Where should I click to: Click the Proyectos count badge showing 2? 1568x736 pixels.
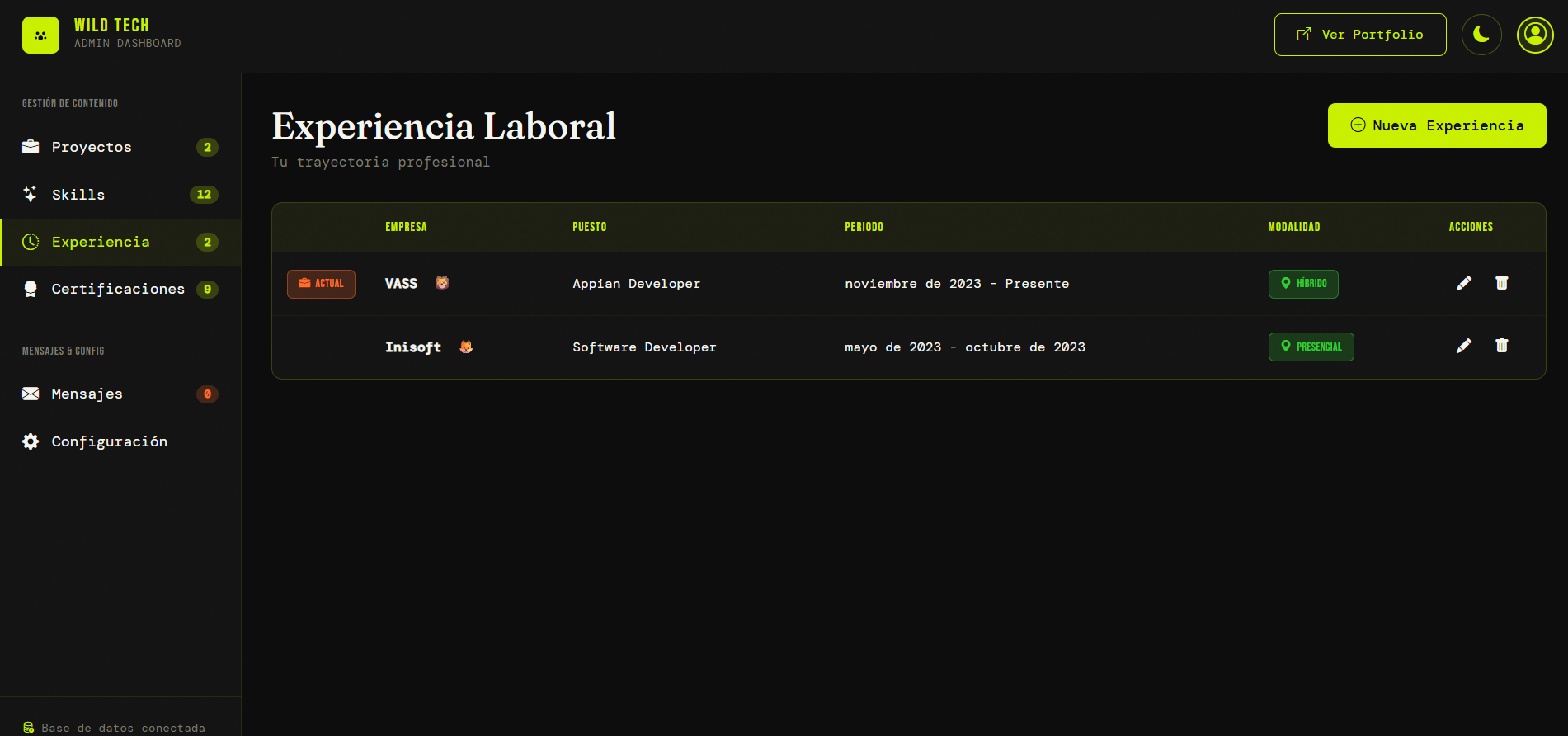[x=207, y=147]
